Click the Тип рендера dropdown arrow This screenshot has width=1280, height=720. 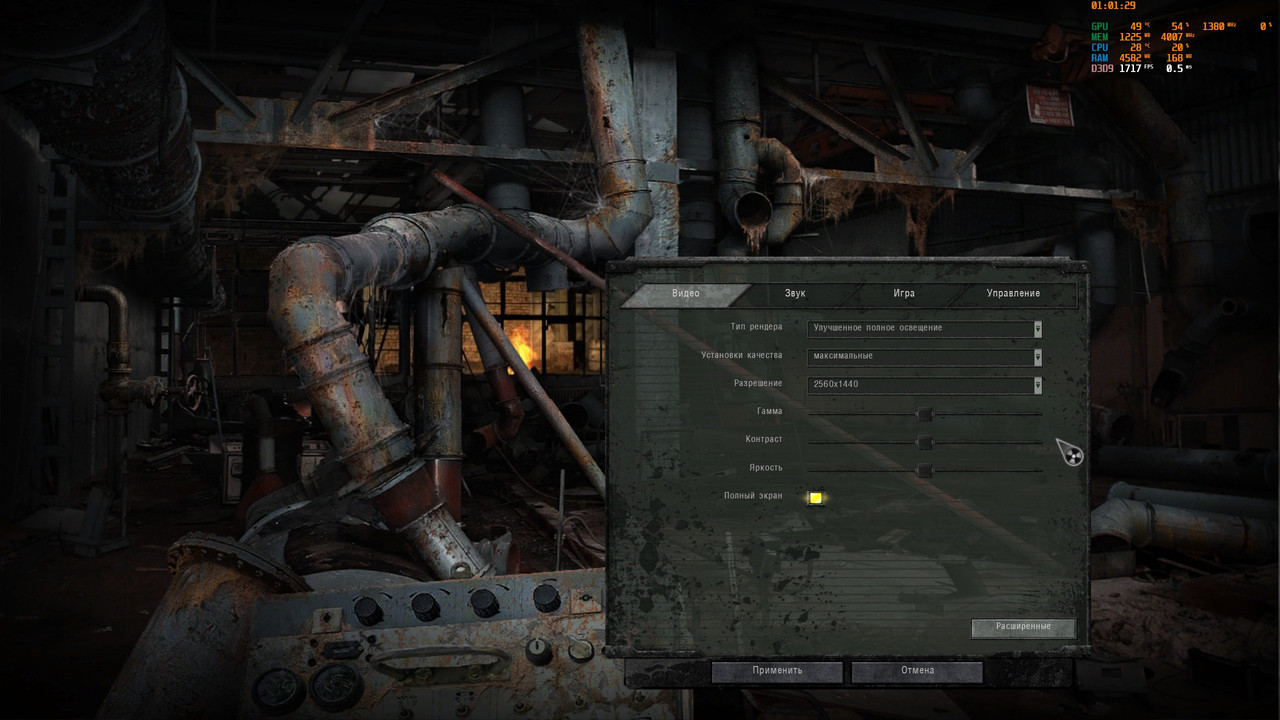[1037, 329]
